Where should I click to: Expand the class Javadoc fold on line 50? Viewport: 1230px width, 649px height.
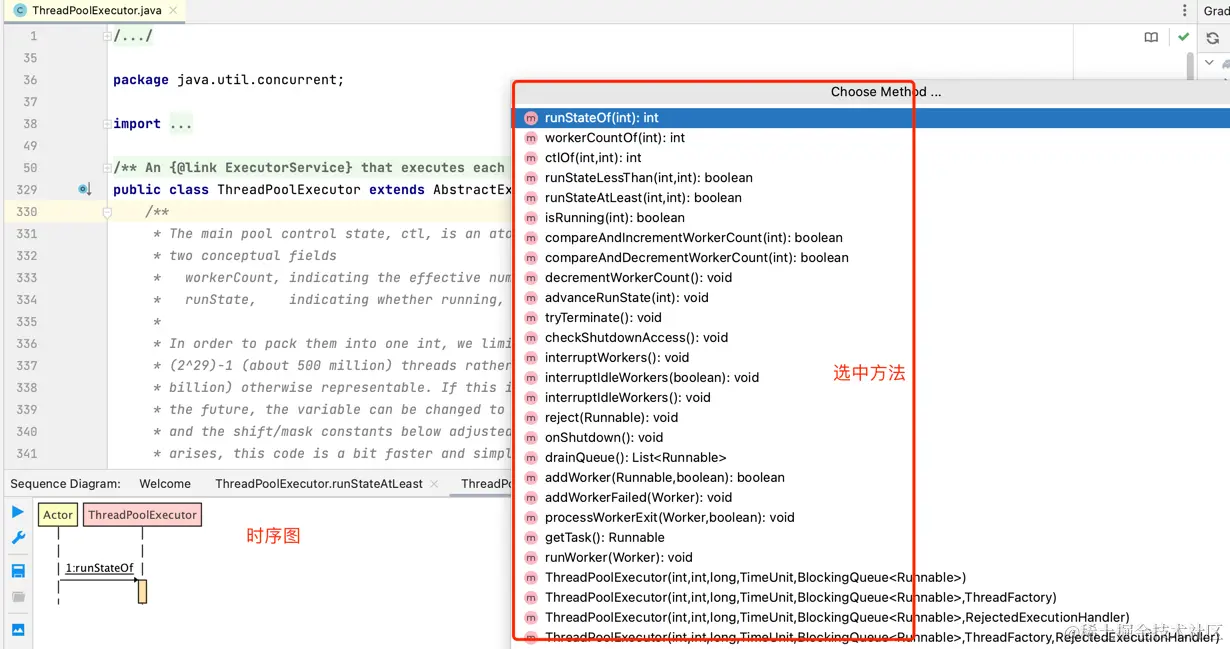coord(107,168)
